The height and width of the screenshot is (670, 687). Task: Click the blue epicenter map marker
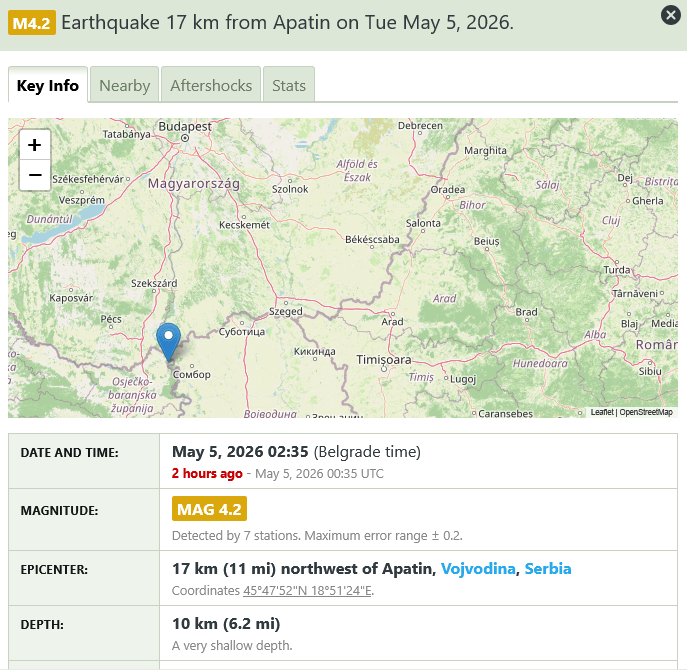(x=168, y=343)
